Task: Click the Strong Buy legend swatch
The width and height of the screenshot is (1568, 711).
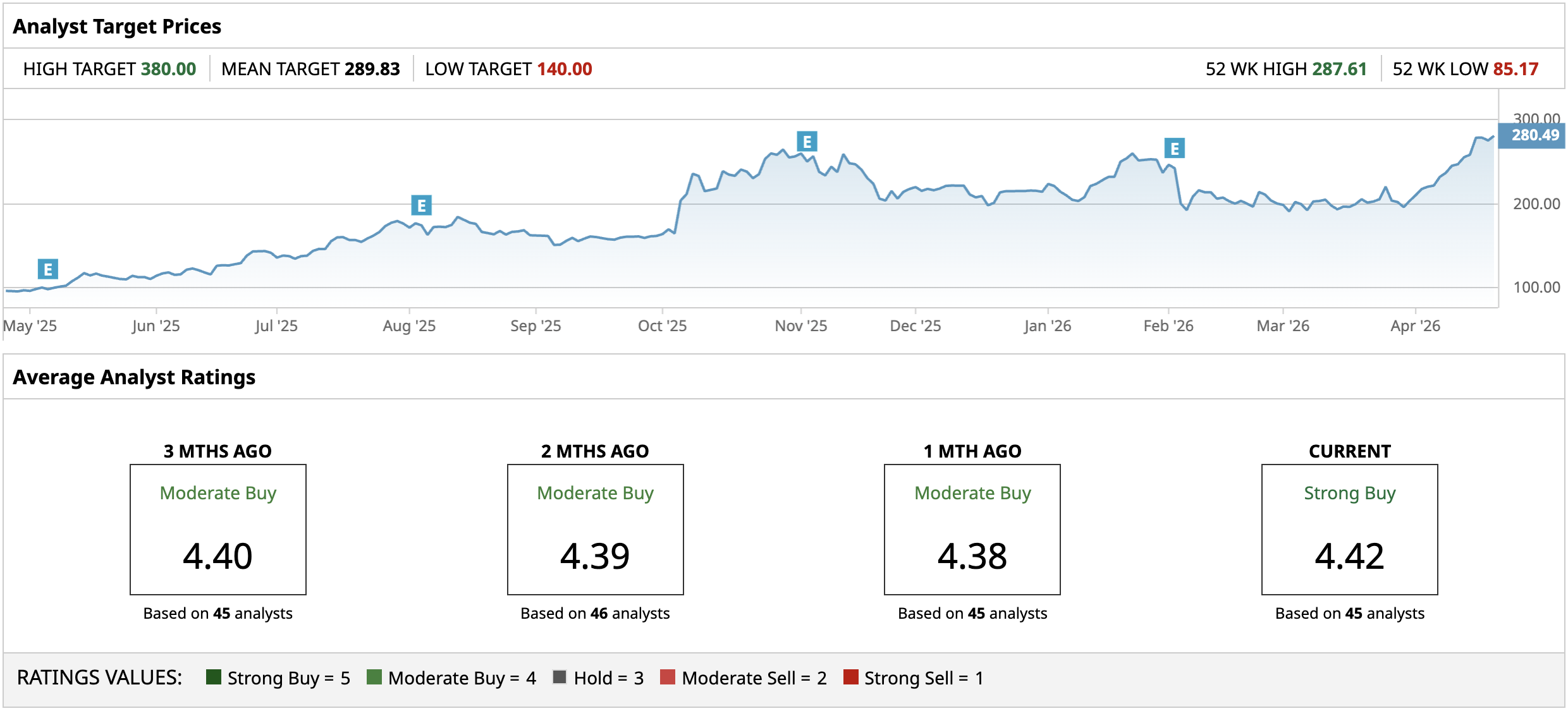Action: (x=214, y=678)
